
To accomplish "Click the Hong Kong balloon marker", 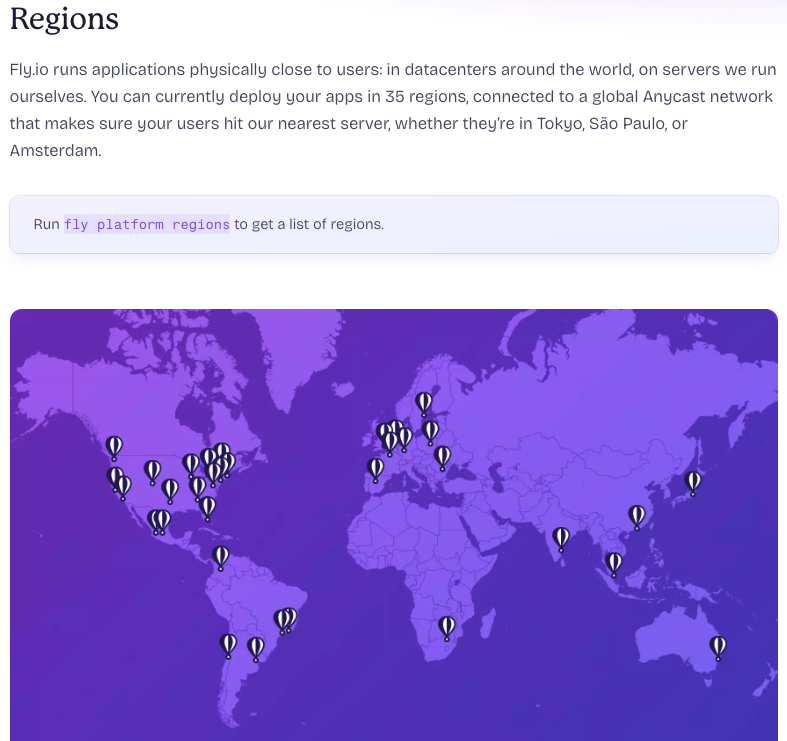I will tap(637, 518).
